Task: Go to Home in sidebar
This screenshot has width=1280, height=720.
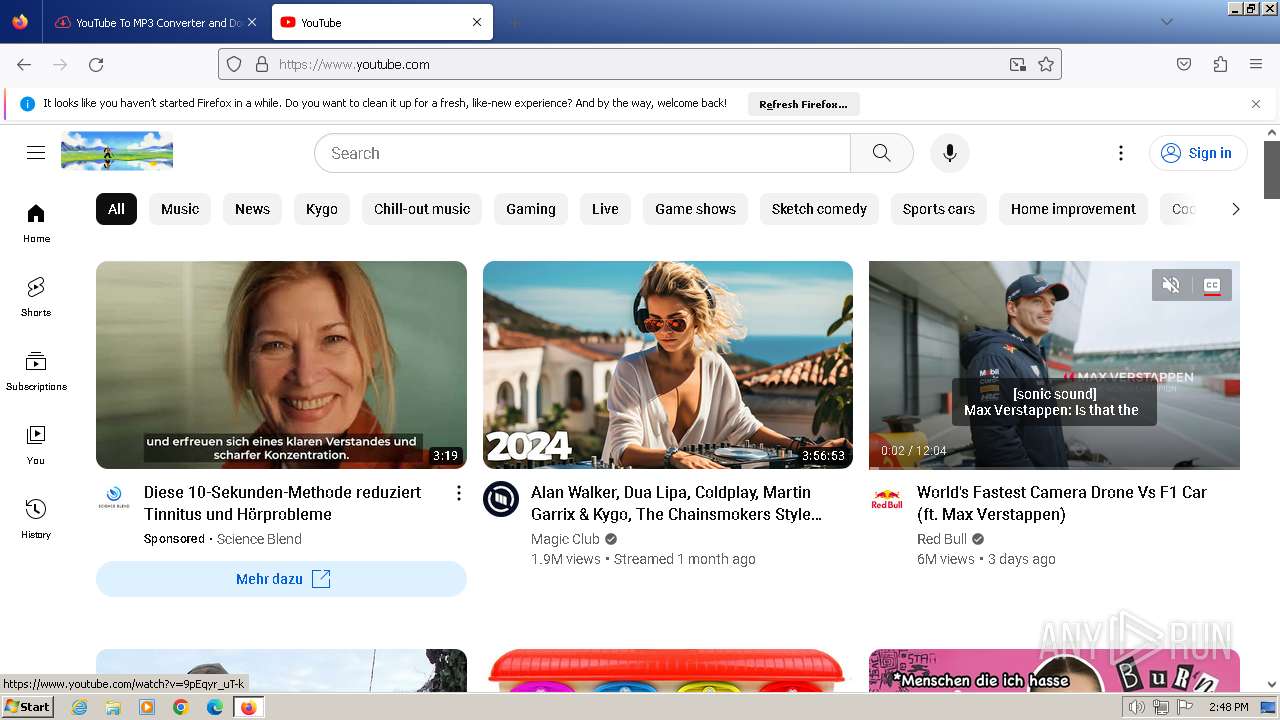Action: tap(36, 223)
